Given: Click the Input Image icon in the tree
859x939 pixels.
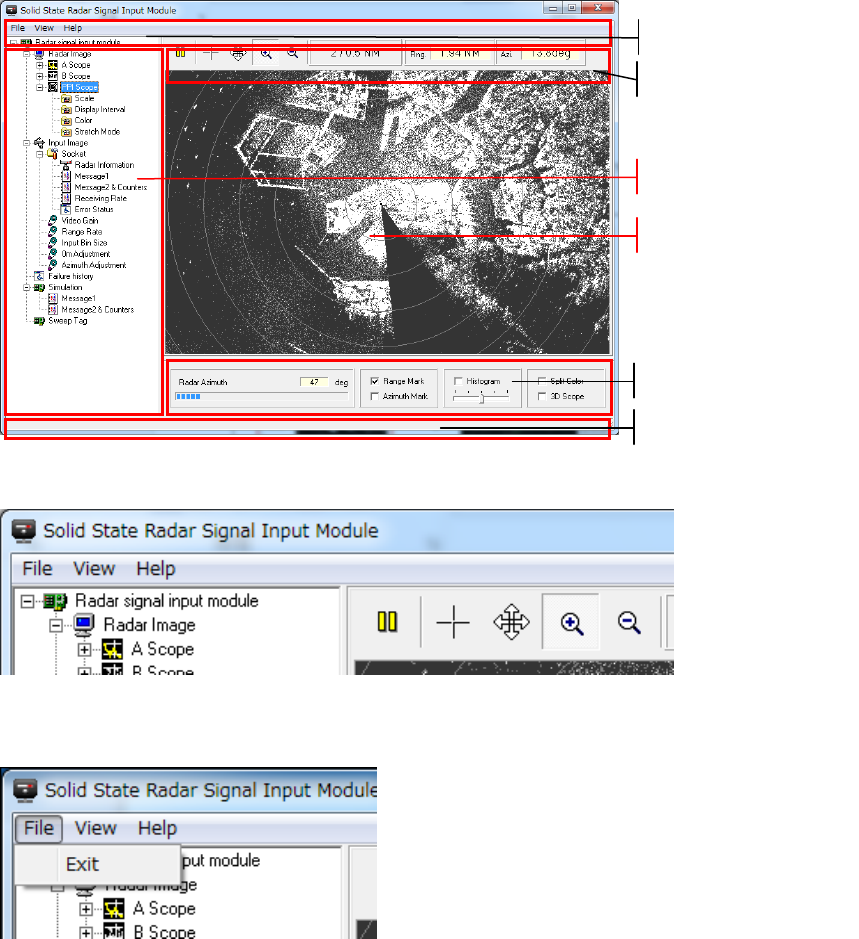Looking at the screenshot, I should point(40,143).
